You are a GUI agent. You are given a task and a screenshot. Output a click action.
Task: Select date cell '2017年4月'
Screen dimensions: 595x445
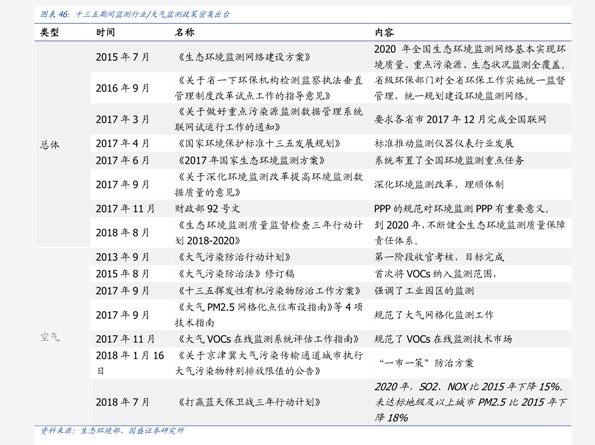[122, 143]
